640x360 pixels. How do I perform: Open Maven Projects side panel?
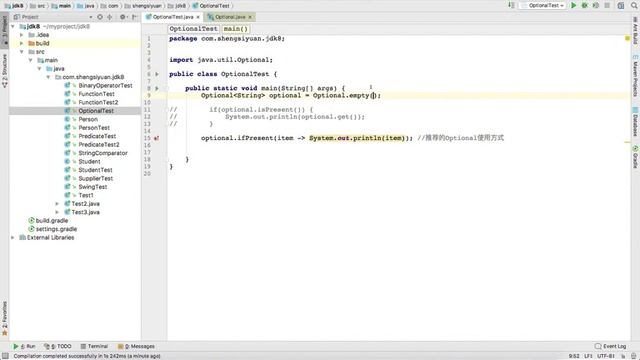pos(635,76)
